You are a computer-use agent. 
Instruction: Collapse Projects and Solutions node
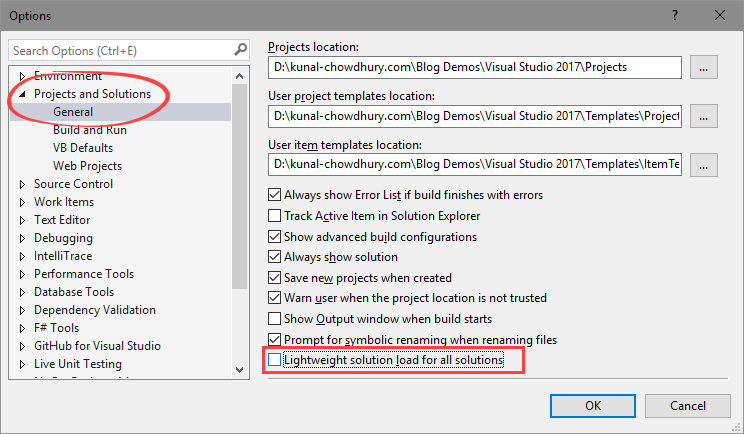[23, 94]
